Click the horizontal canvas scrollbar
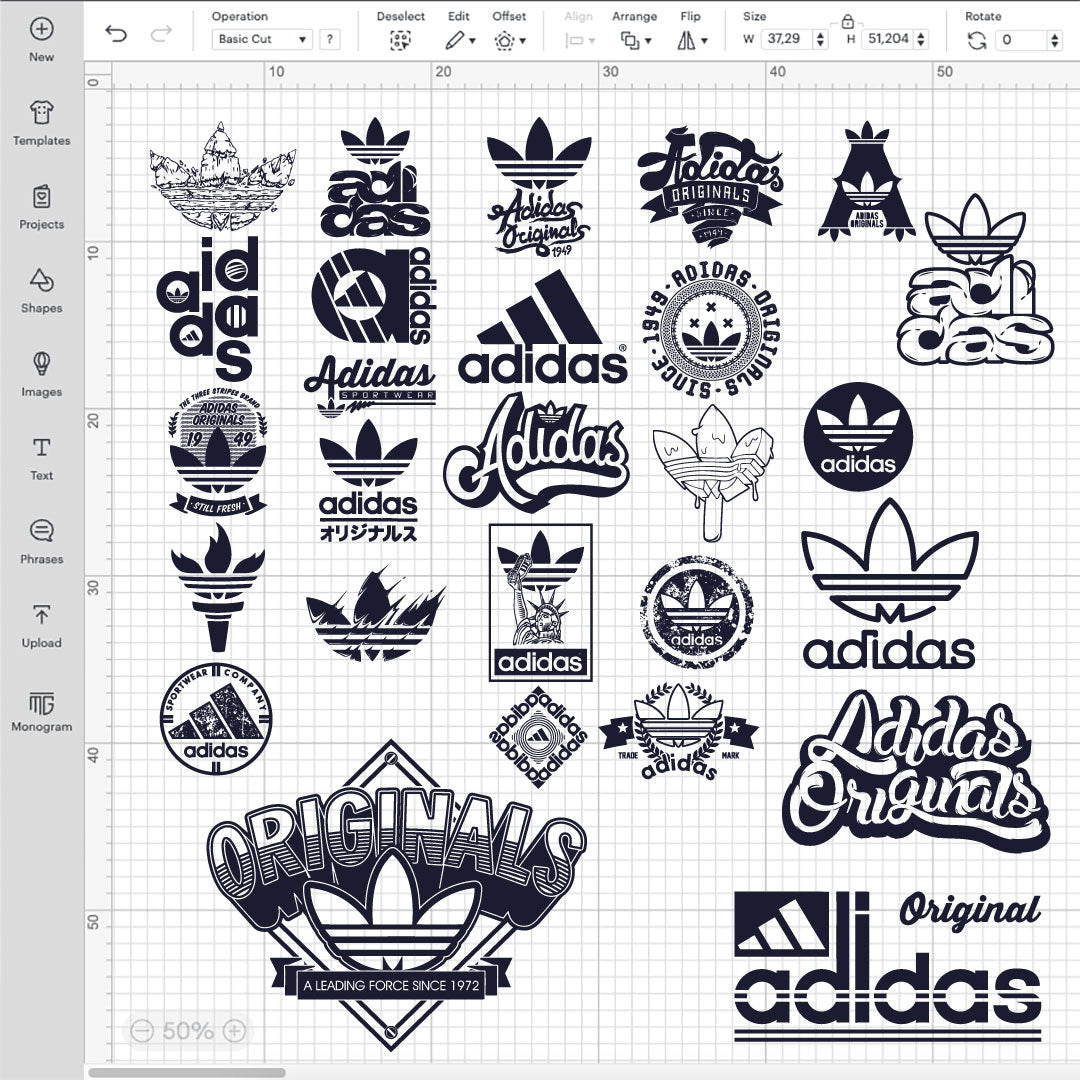 187,1072
